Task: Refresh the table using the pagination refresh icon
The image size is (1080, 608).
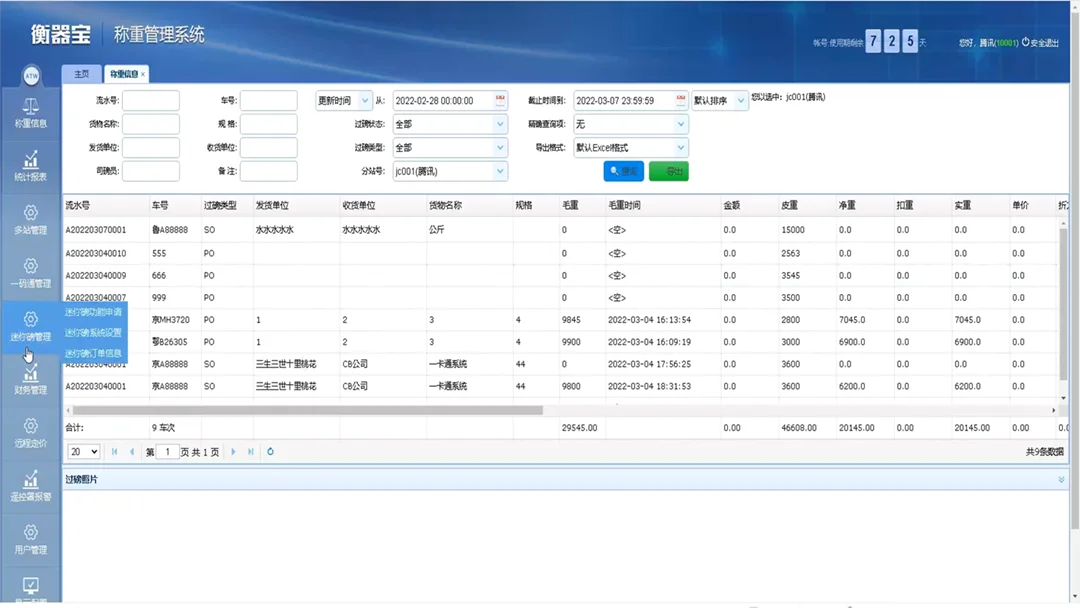Action: pos(270,451)
